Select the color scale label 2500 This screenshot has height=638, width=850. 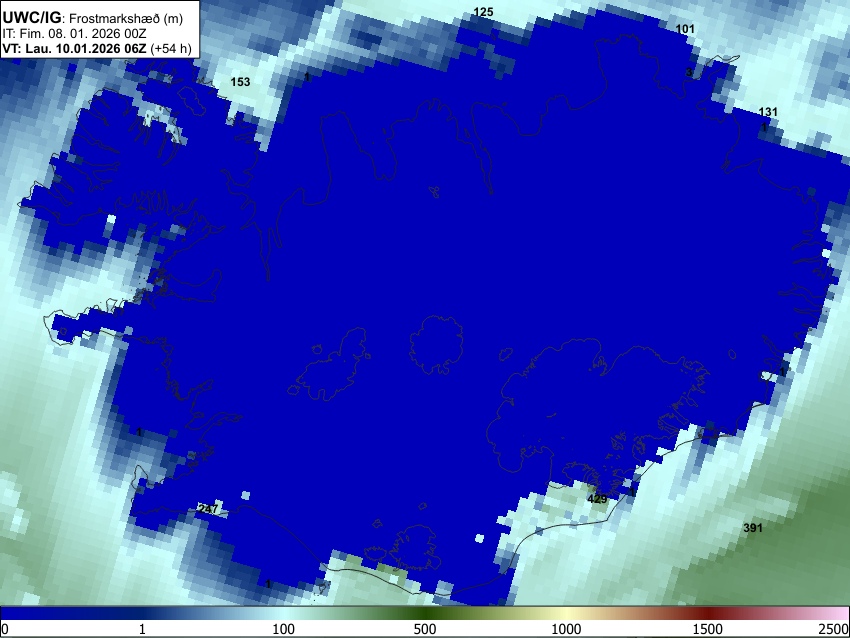[834, 629]
